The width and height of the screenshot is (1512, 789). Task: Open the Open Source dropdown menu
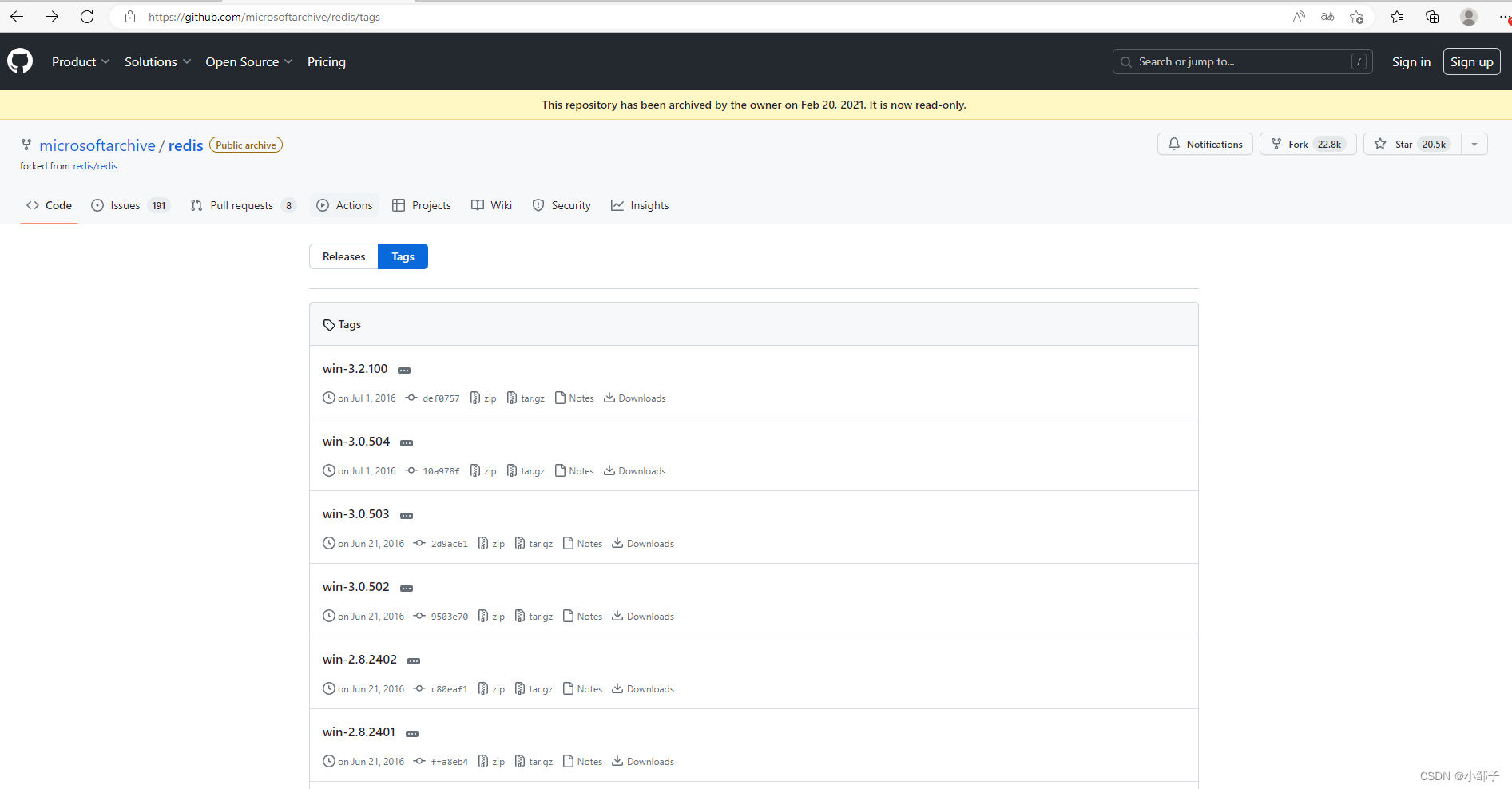click(248, 61)
